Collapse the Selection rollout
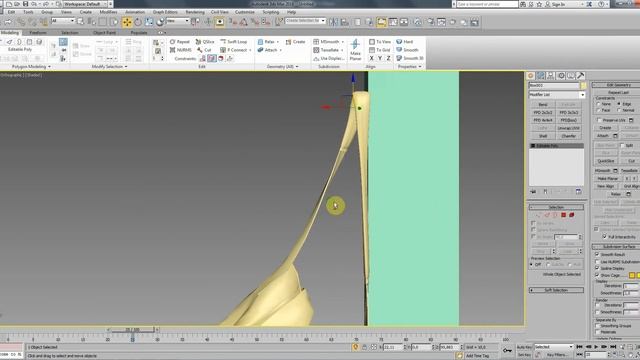 (x=556, y=207)
